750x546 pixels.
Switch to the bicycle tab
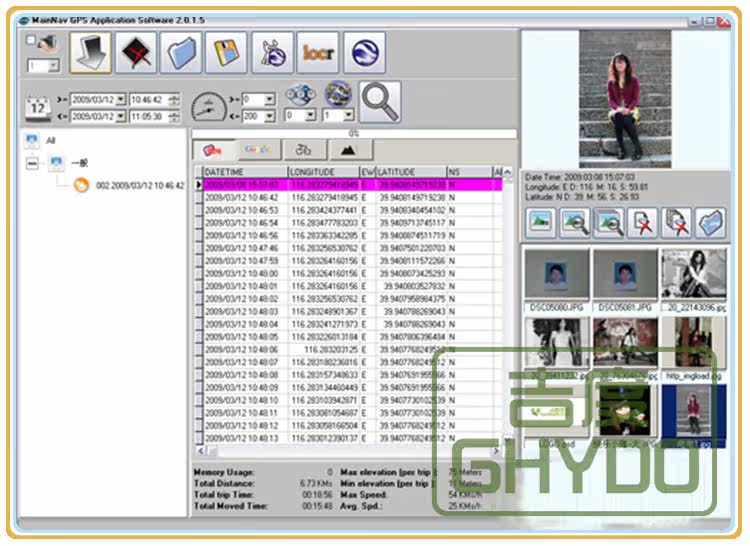pos(304,150)
